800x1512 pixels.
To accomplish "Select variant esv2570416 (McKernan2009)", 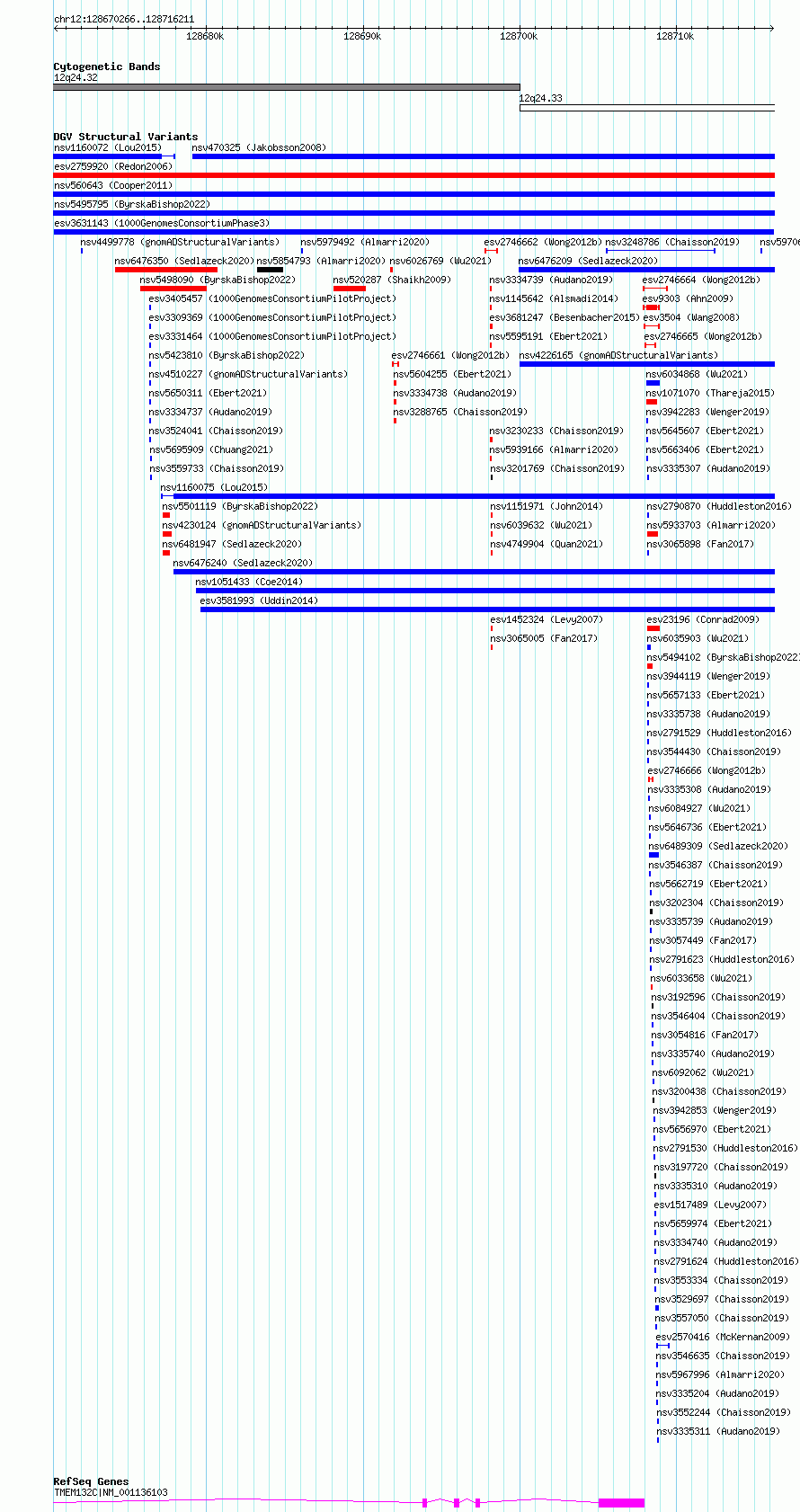I will pyautogui.click(x=722, y=1337).
